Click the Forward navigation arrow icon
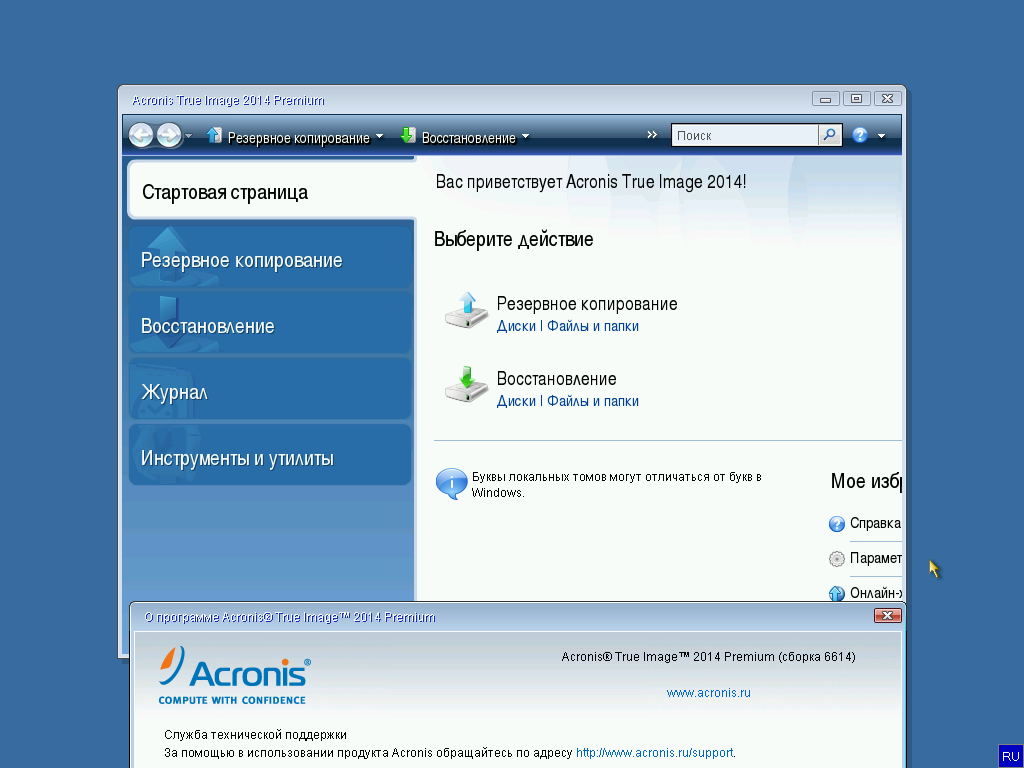This screenshot has height=768, width=1024. click(169, 136)
